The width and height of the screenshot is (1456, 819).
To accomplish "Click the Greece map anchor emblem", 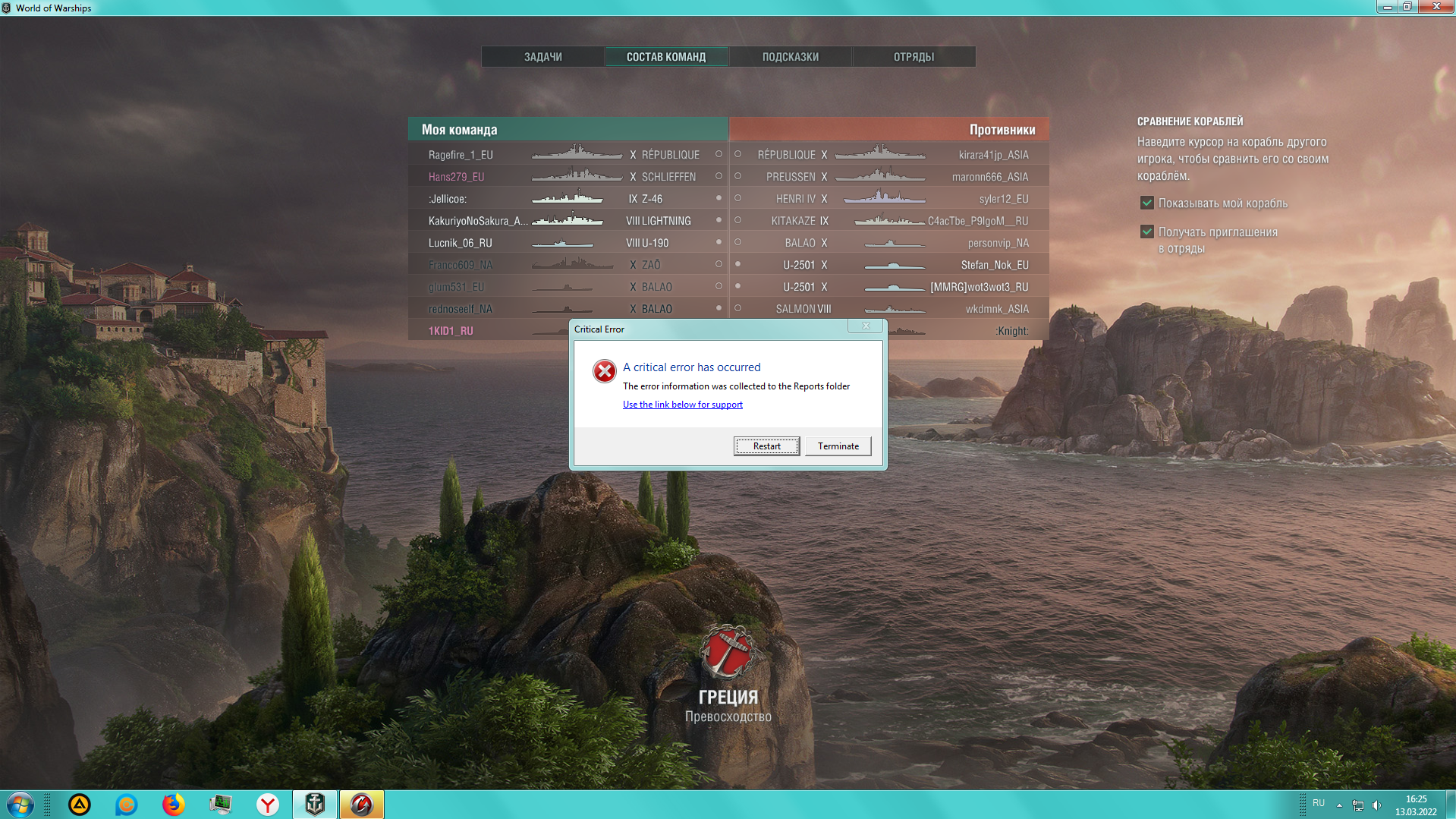I will click(x=728, y=650).
